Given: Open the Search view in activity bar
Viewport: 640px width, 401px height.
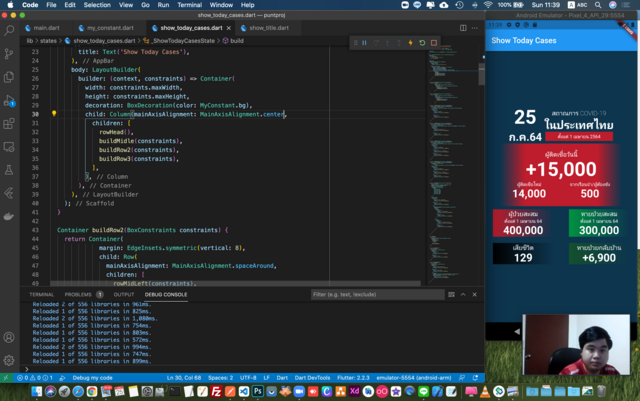Looking at the screenshot, I should point(9,30).
